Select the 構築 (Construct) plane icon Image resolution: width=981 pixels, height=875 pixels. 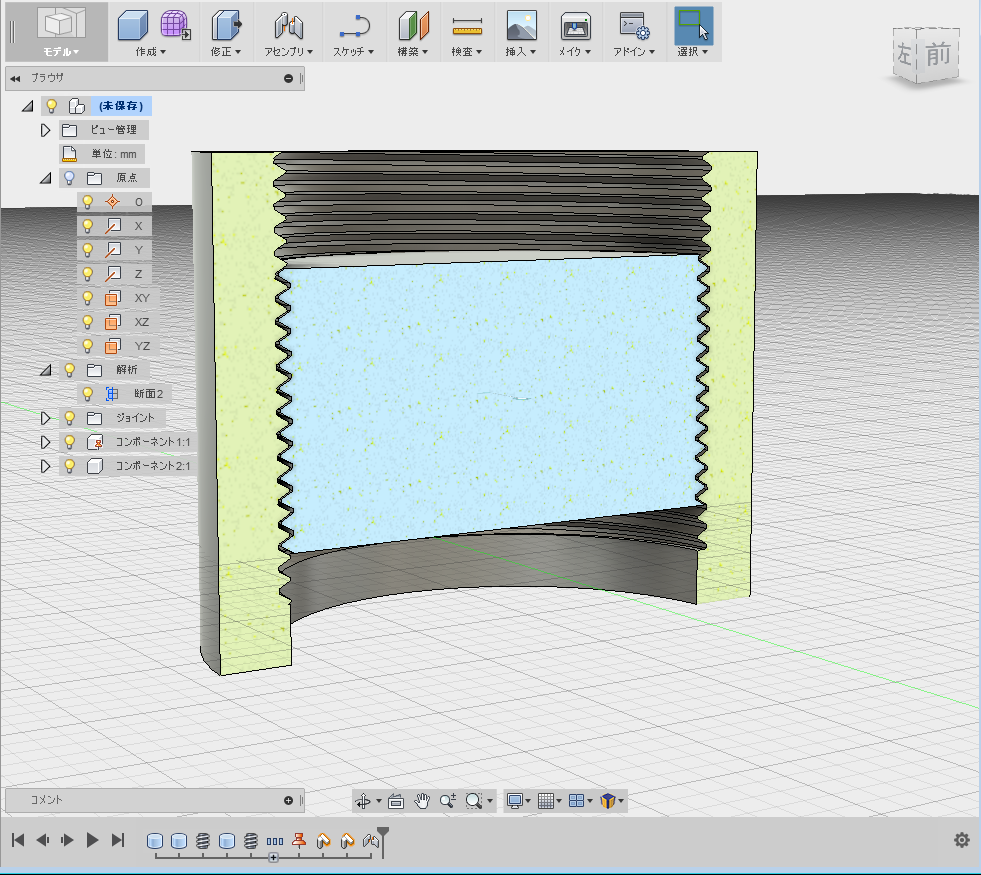point(413,27)
